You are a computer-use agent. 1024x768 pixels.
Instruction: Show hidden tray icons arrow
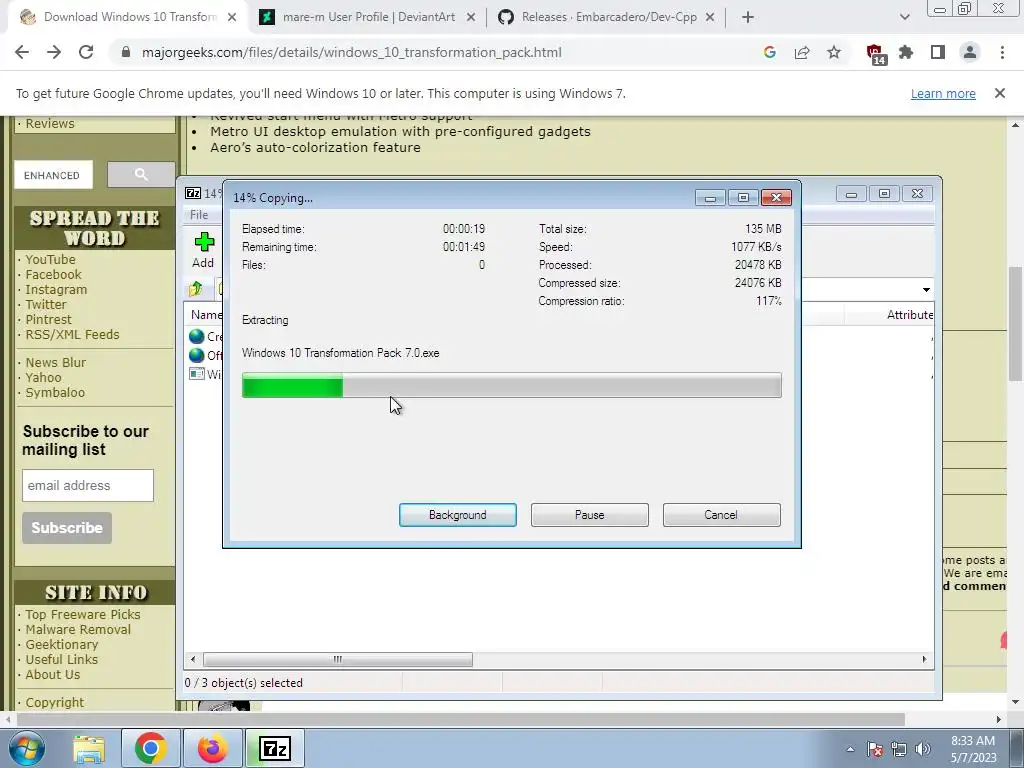click(x=850, y=749)
